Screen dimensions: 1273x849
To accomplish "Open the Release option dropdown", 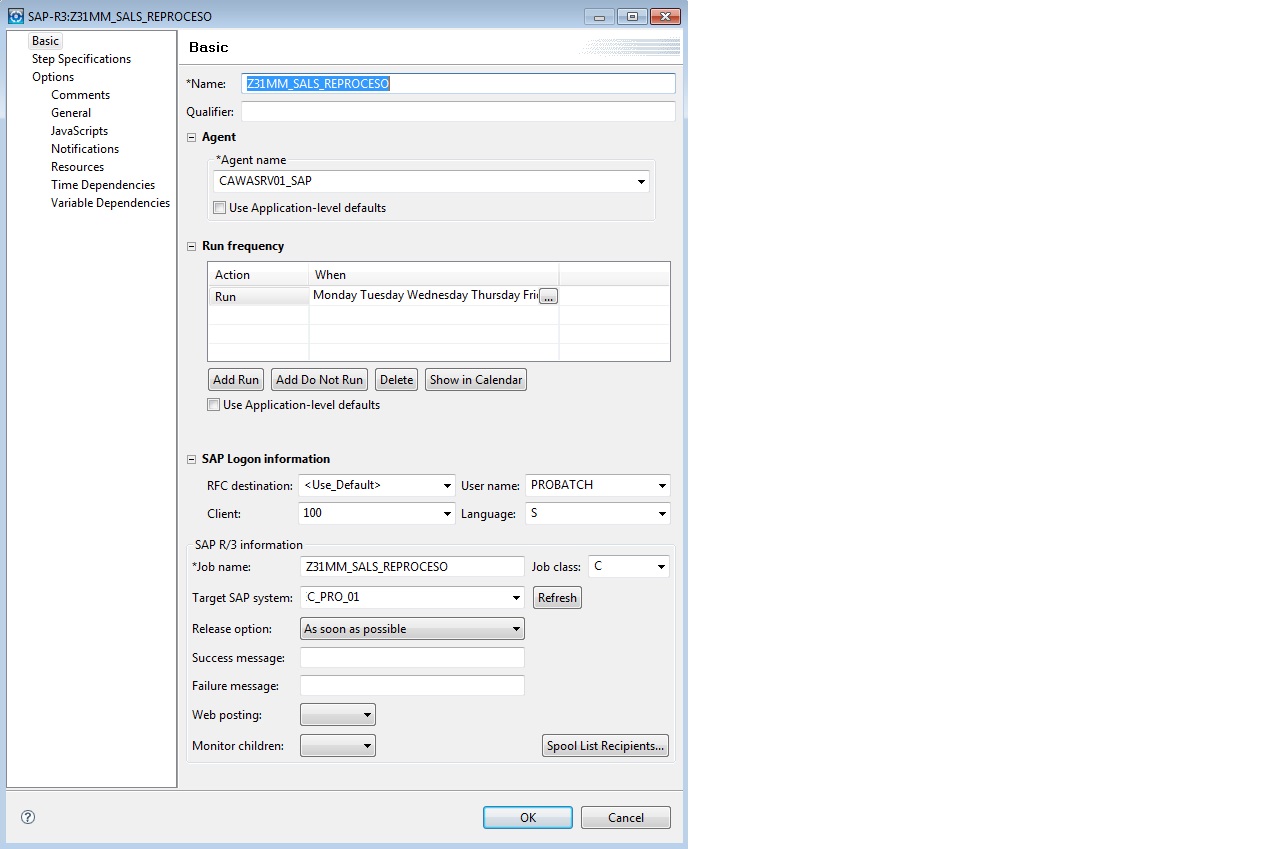I will coord(517,628).
